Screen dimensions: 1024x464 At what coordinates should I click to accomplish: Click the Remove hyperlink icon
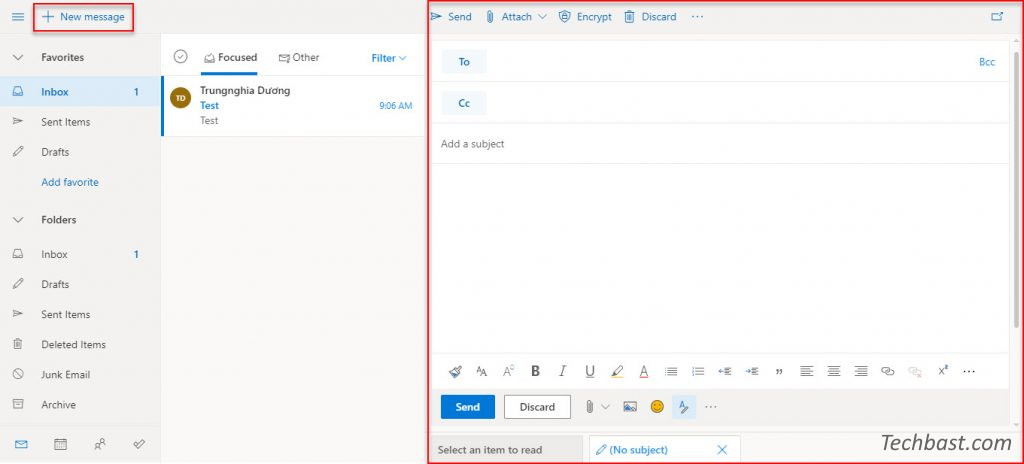915,371
